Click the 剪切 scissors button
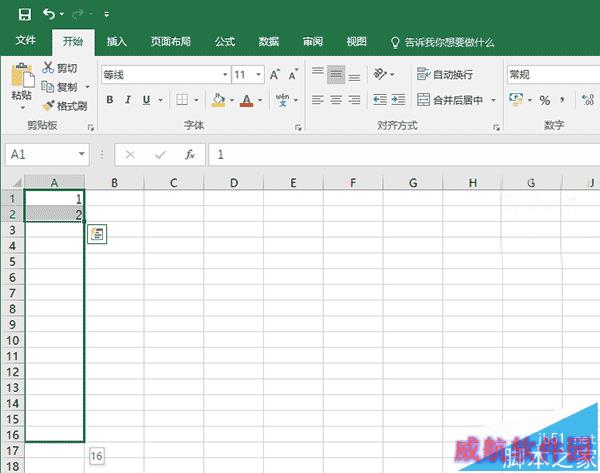The image size is (600, 473). tap(59, 68)
